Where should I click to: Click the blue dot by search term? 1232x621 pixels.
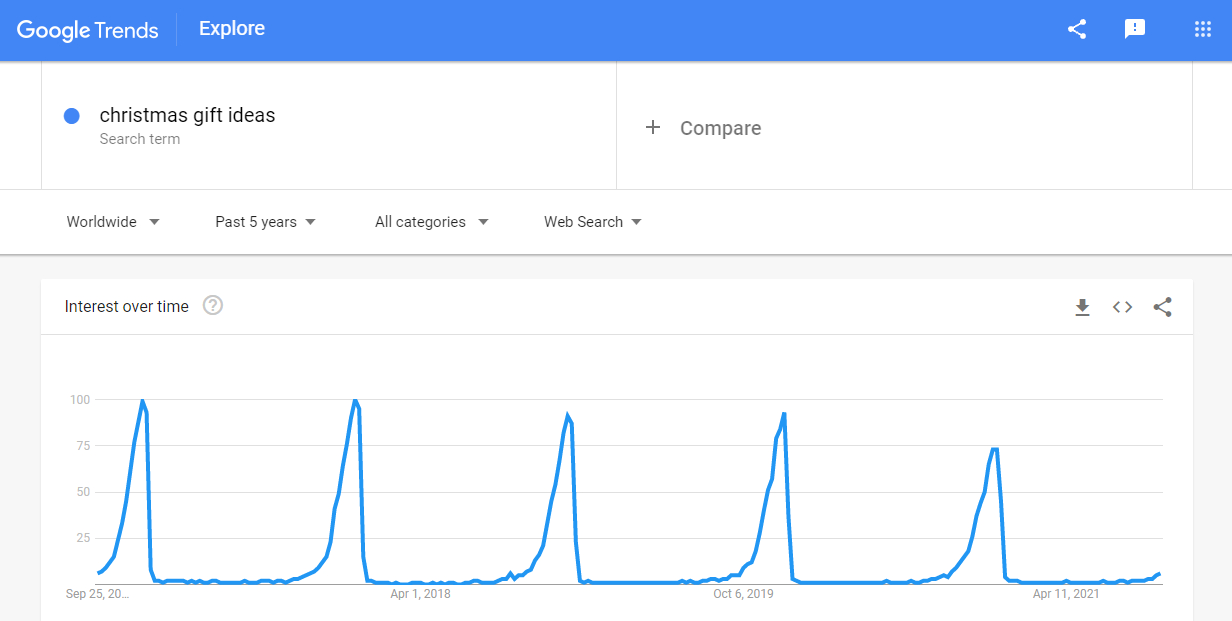tap(72, 116)
